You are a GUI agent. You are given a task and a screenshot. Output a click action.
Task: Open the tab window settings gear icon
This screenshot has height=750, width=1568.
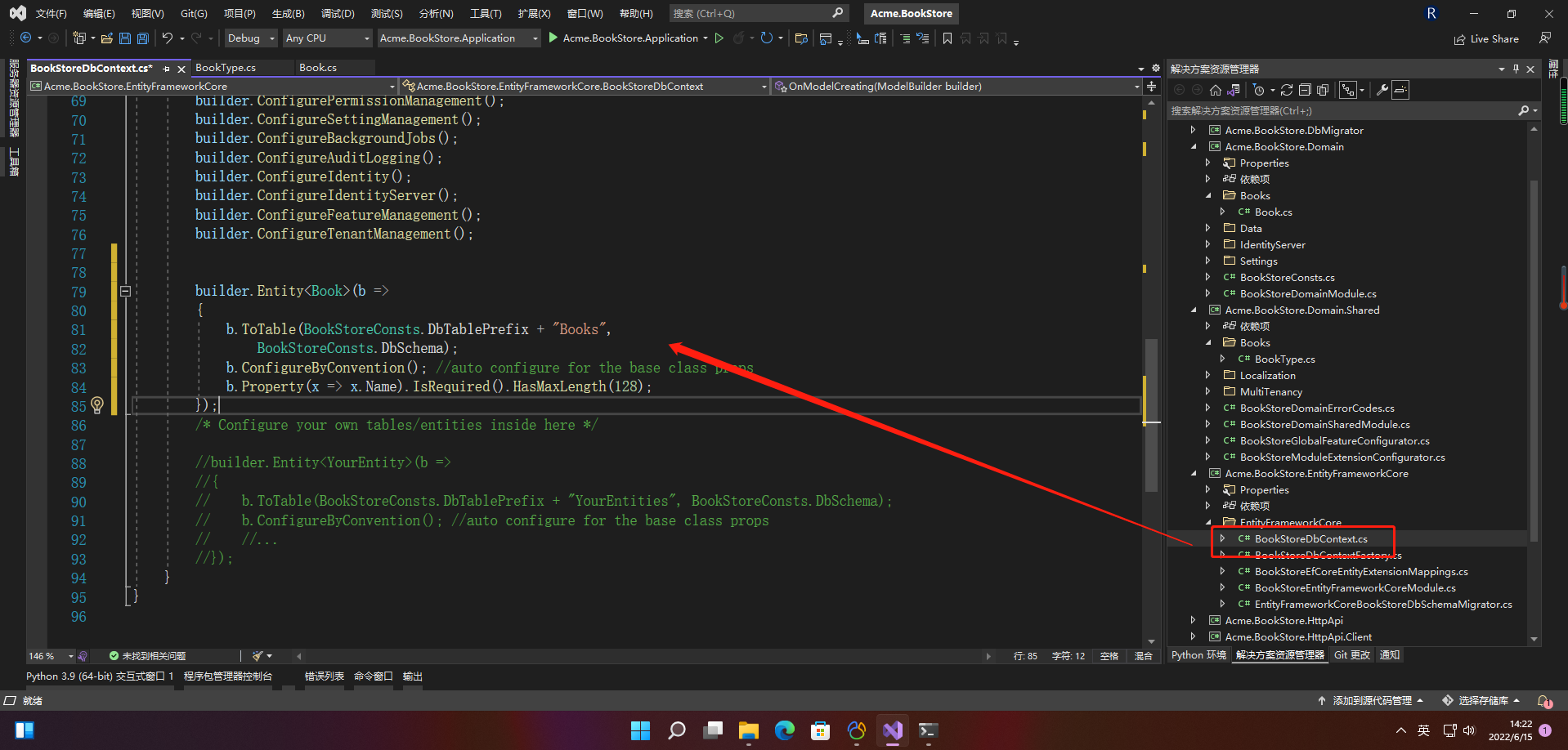coord(1156,69)
